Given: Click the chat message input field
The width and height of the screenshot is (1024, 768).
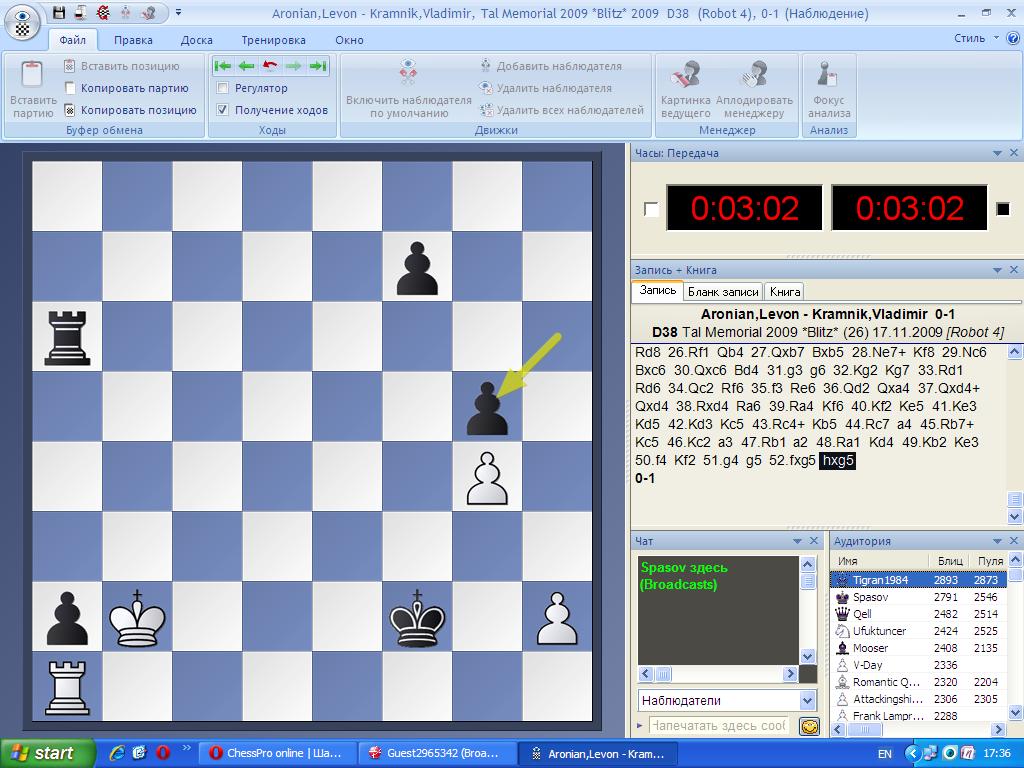Looking at the screenshot, I should coord(717,725).
